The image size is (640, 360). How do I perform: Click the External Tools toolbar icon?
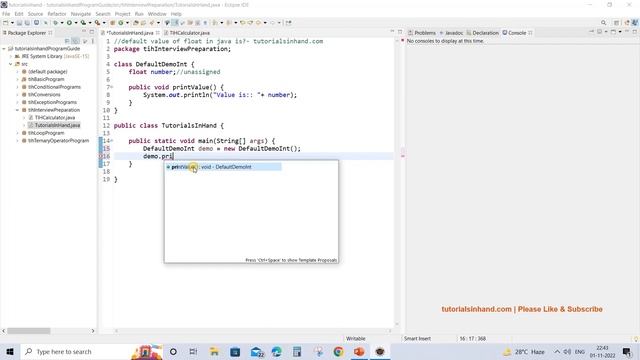click(x=97, y=23)
